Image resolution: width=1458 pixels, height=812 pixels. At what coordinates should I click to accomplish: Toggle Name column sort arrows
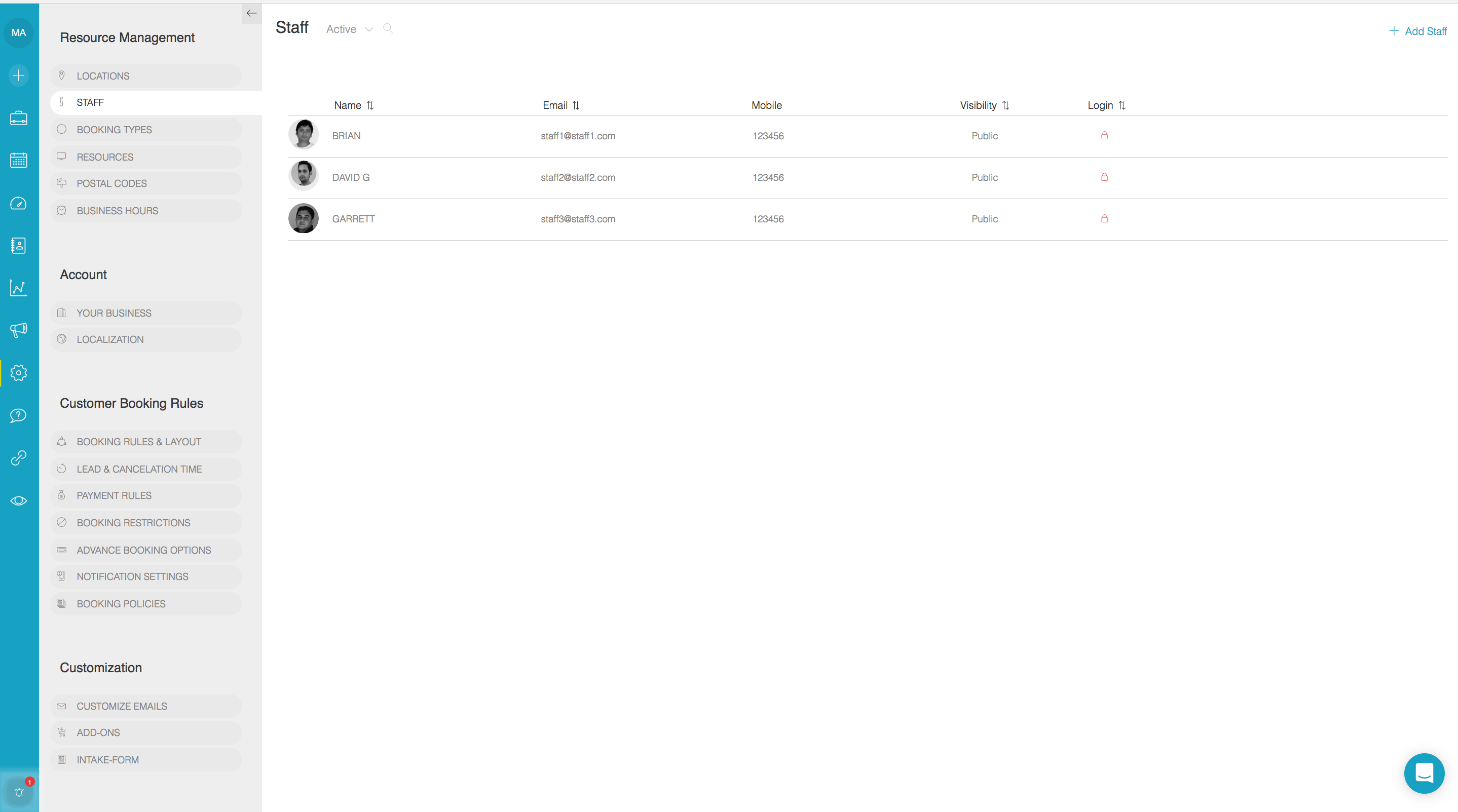371,105
